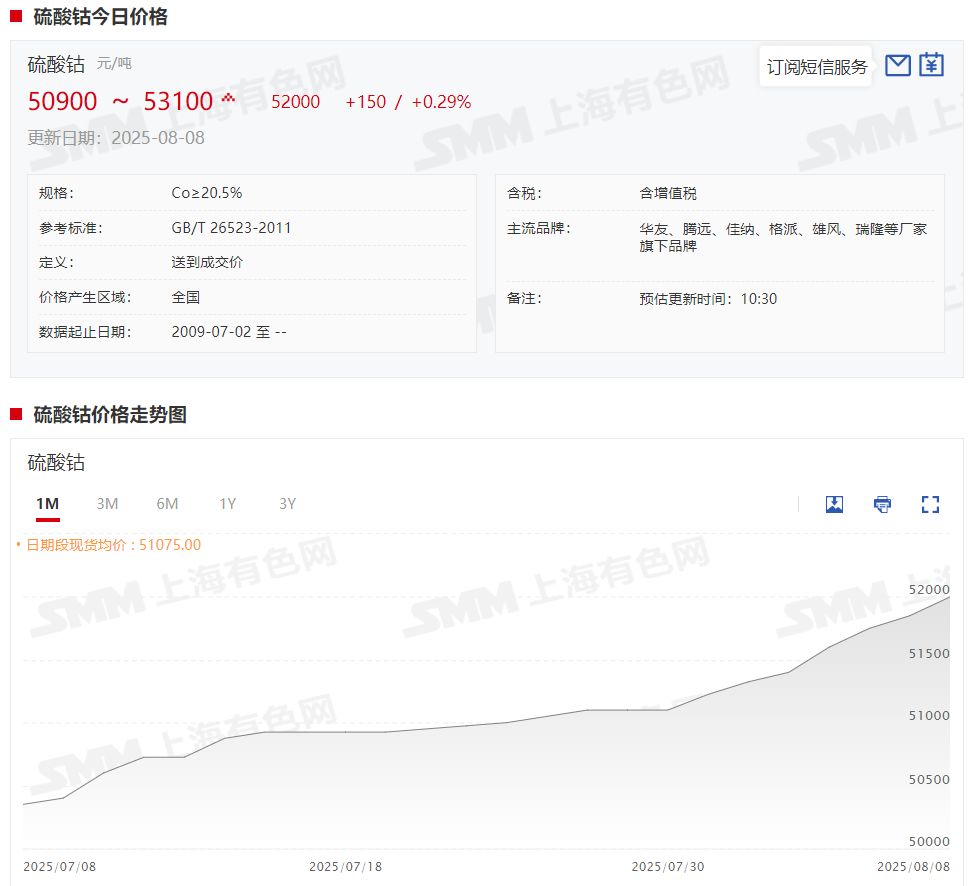Click the 硫酸钴价格走势图 section heading
Screen dimensions: 971x886
[110, 414]
